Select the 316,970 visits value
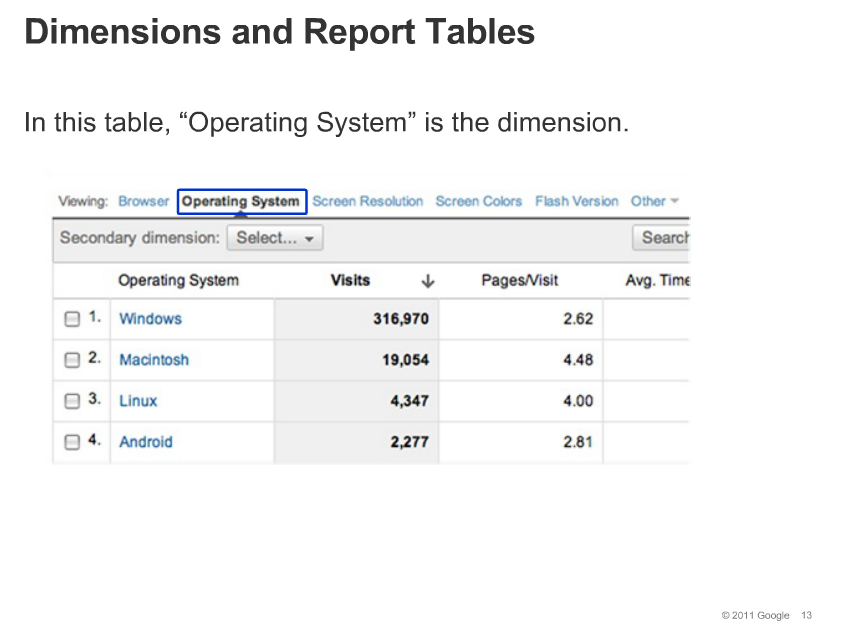The image size is (854, 638). point(401,319)
